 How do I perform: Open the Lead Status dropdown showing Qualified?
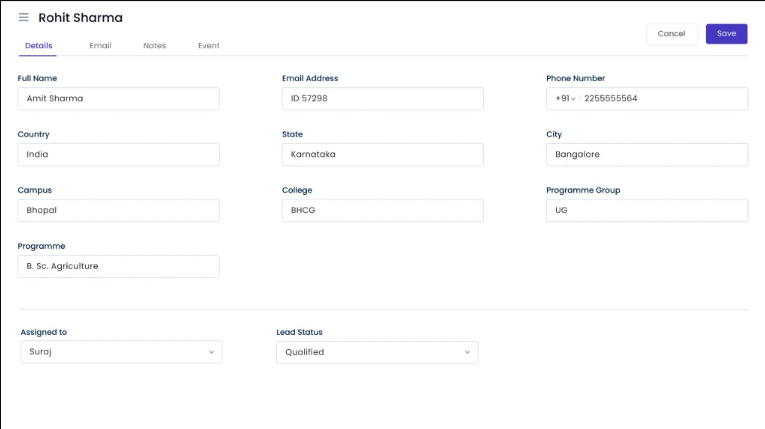(x=377, y=352)
